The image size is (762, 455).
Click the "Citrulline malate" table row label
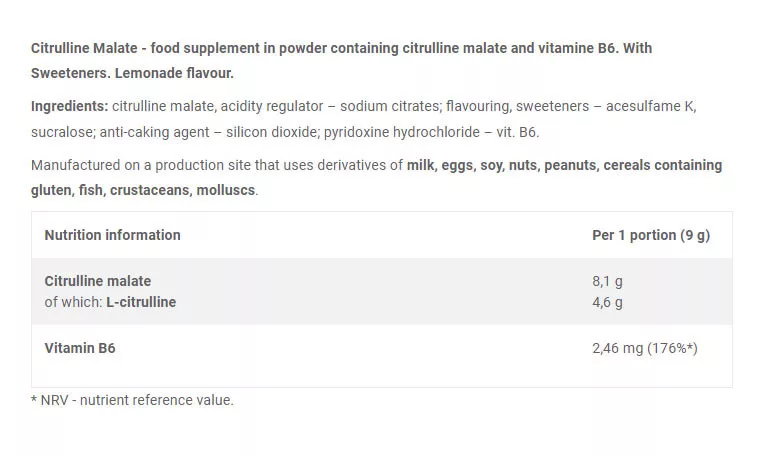97,281
